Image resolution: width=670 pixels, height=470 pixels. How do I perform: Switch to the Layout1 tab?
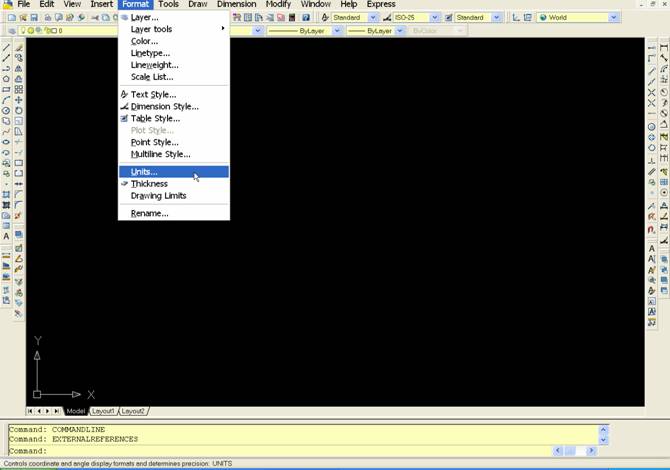pyautogui.click(x=103, y=411)
